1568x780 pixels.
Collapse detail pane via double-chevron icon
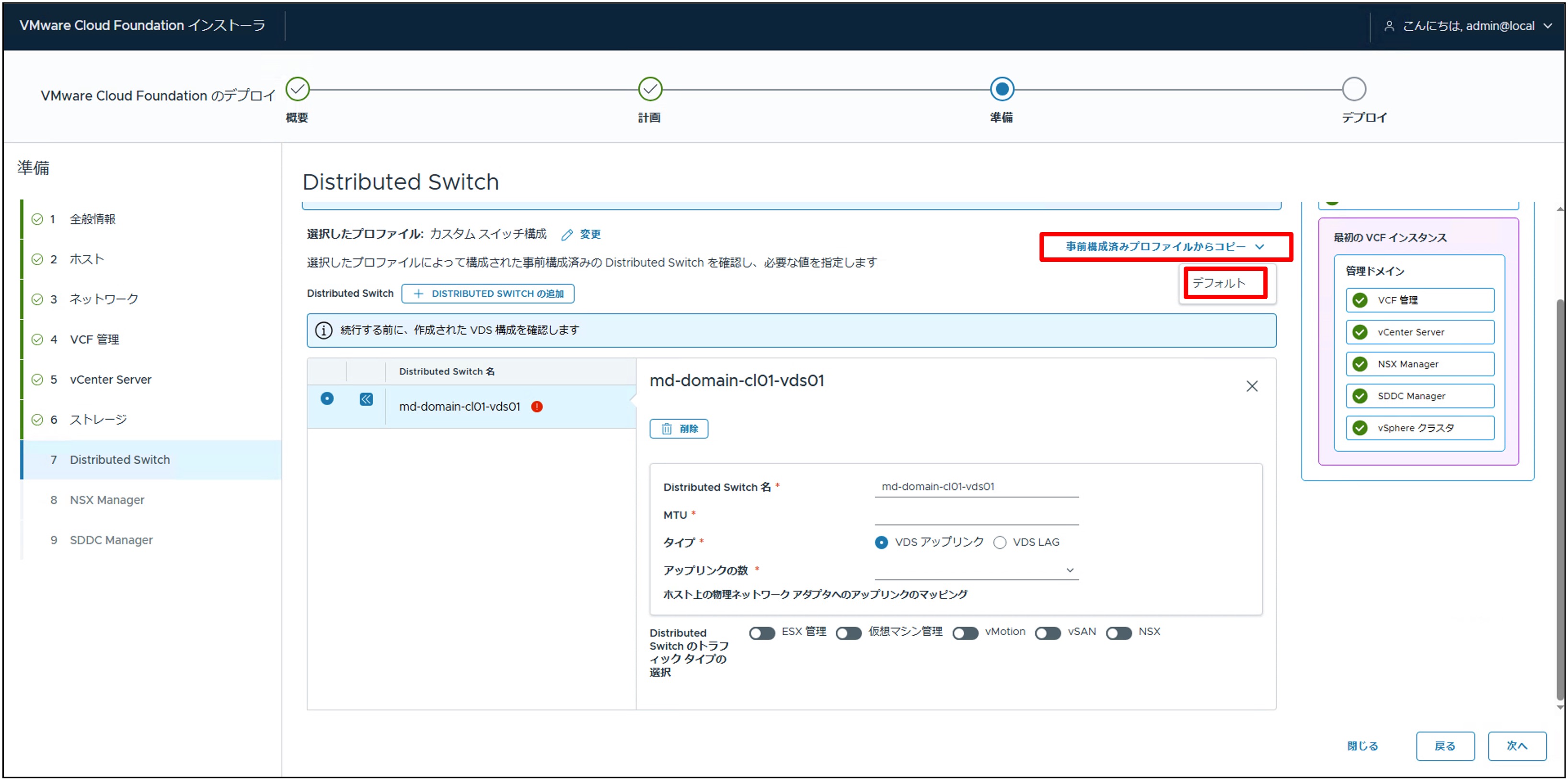pos(367,399)
